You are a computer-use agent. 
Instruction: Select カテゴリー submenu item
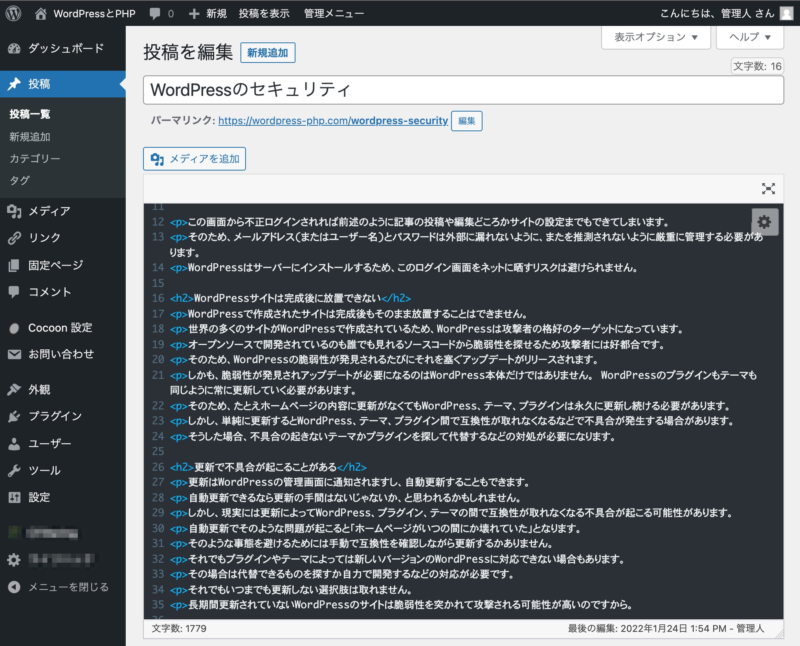(x=35, y=159)
